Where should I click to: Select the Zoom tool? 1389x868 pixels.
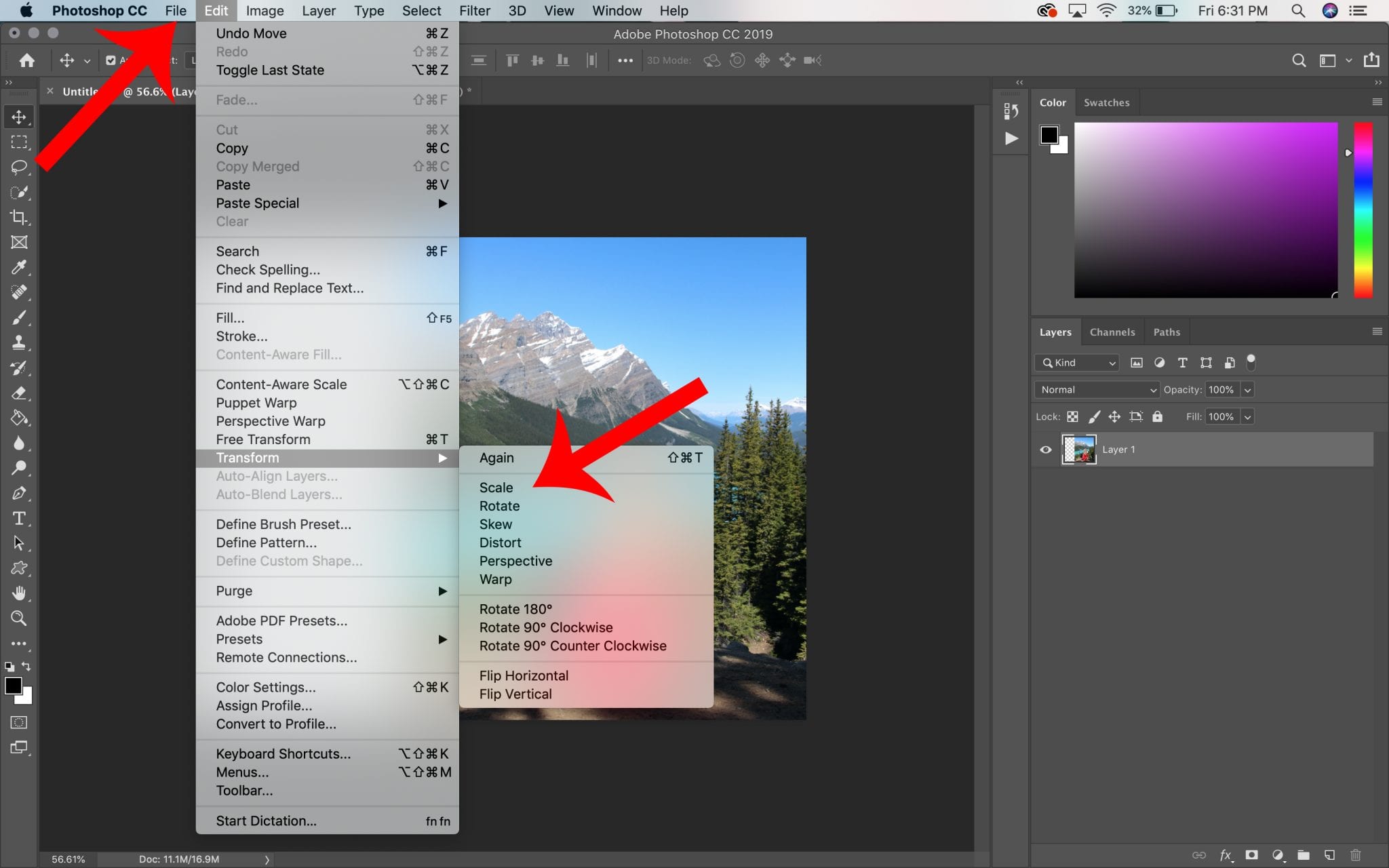[x=18, y=618]
